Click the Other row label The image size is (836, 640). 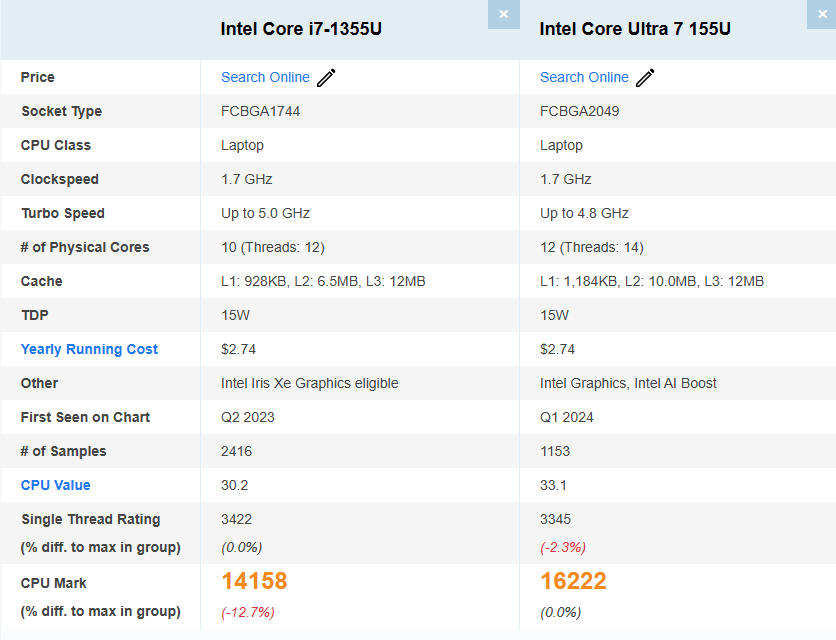point(39,383)
